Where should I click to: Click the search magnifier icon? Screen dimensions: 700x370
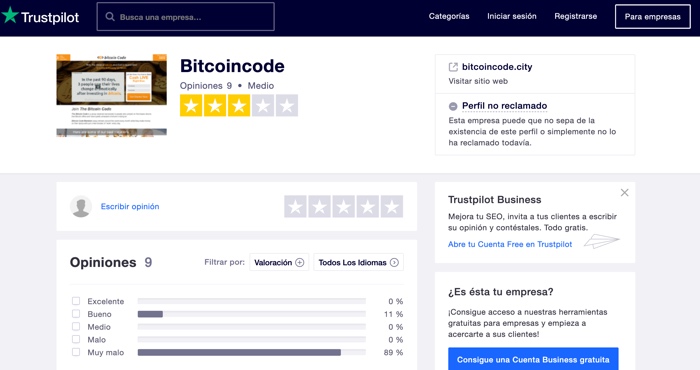coord(110,17)
